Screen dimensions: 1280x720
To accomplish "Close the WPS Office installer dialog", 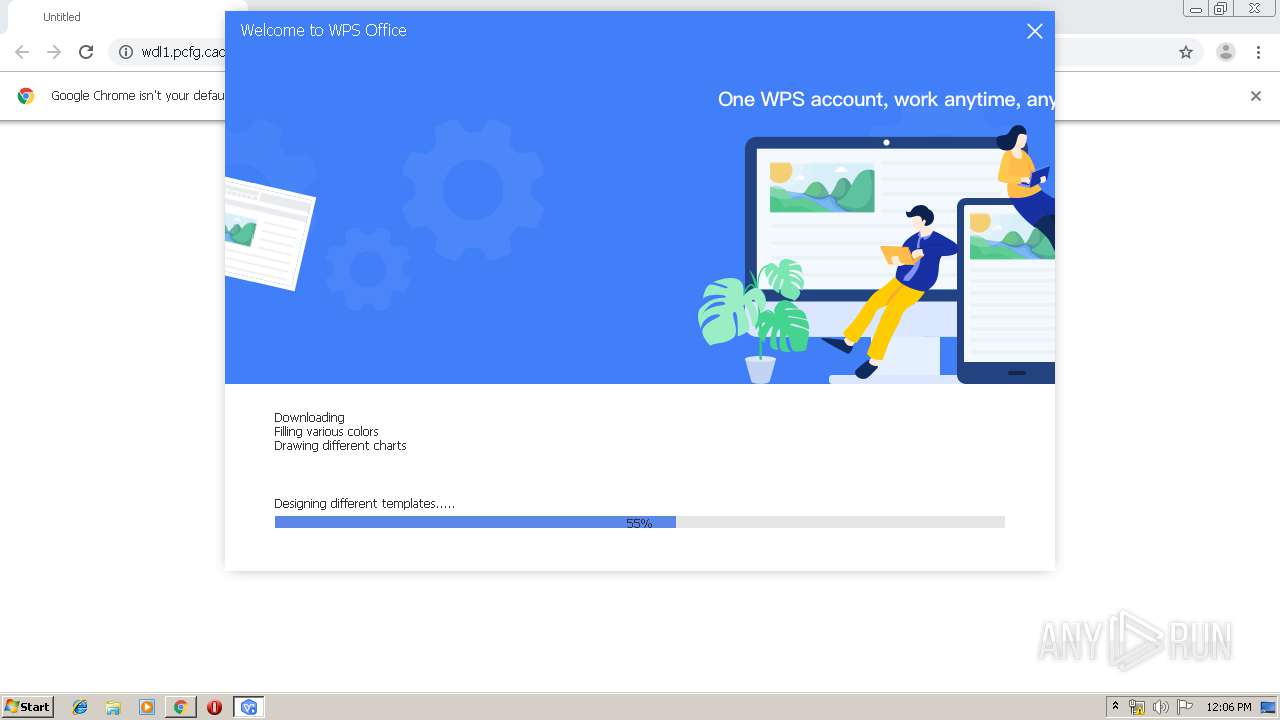I will pyautogui.click(x=1034, y=31).
